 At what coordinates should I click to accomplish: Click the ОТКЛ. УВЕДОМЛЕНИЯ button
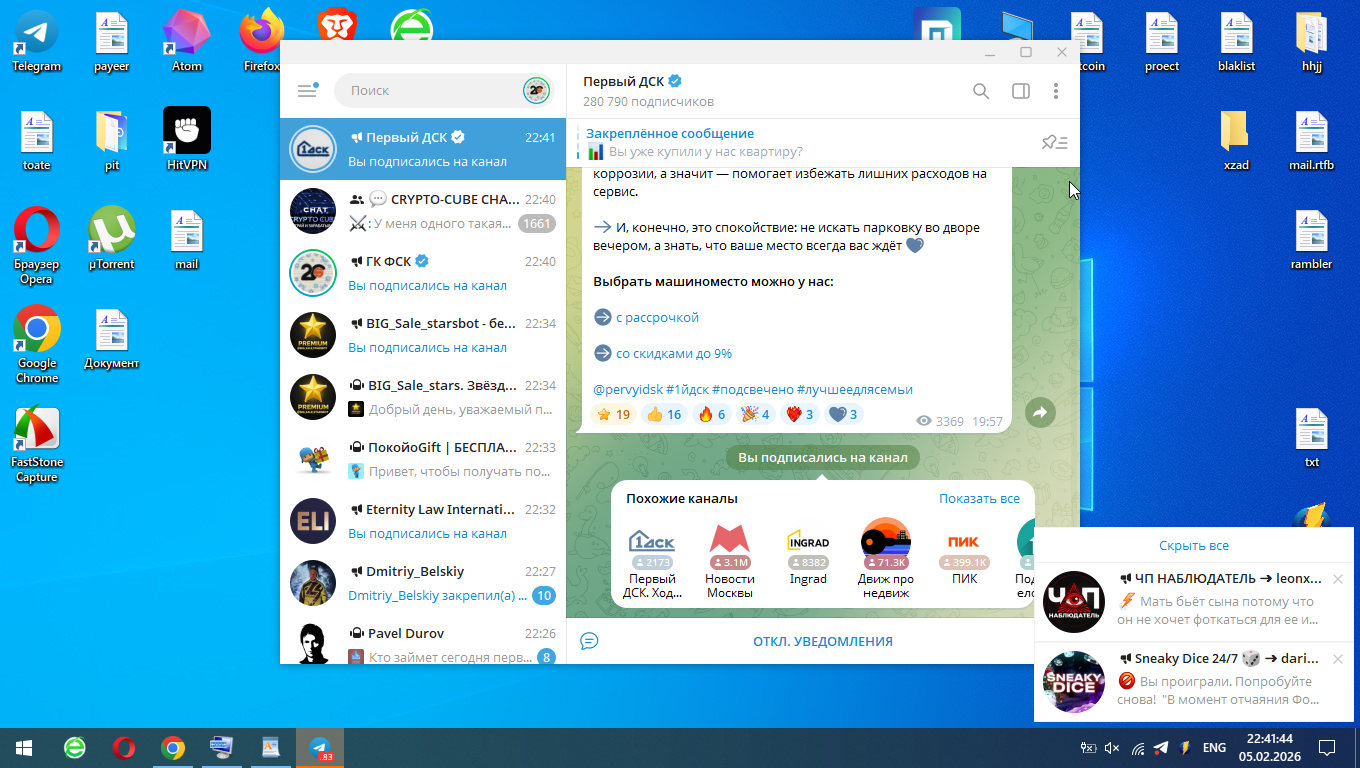(823, 641)
